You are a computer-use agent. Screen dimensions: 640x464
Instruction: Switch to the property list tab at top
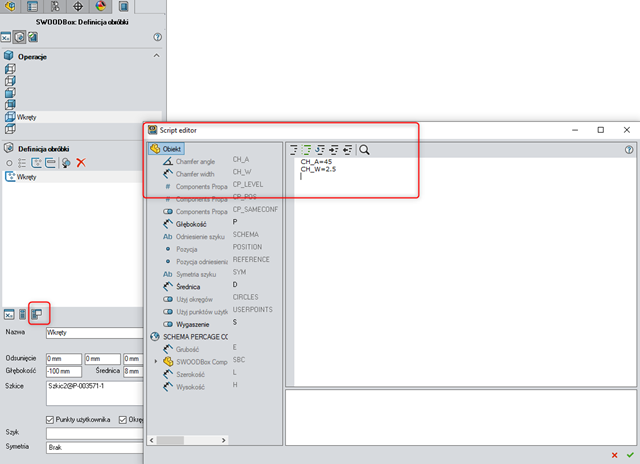pos(33,7)
